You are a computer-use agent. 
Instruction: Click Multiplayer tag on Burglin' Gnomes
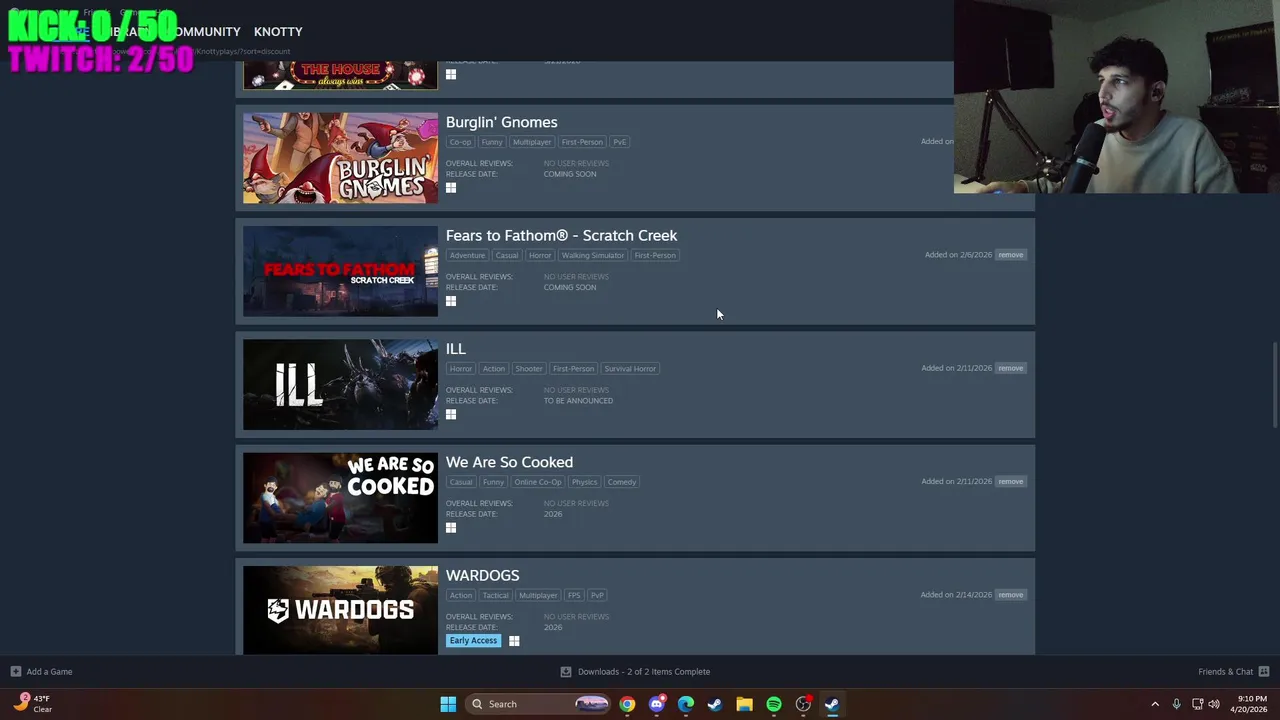pos(532,142)
